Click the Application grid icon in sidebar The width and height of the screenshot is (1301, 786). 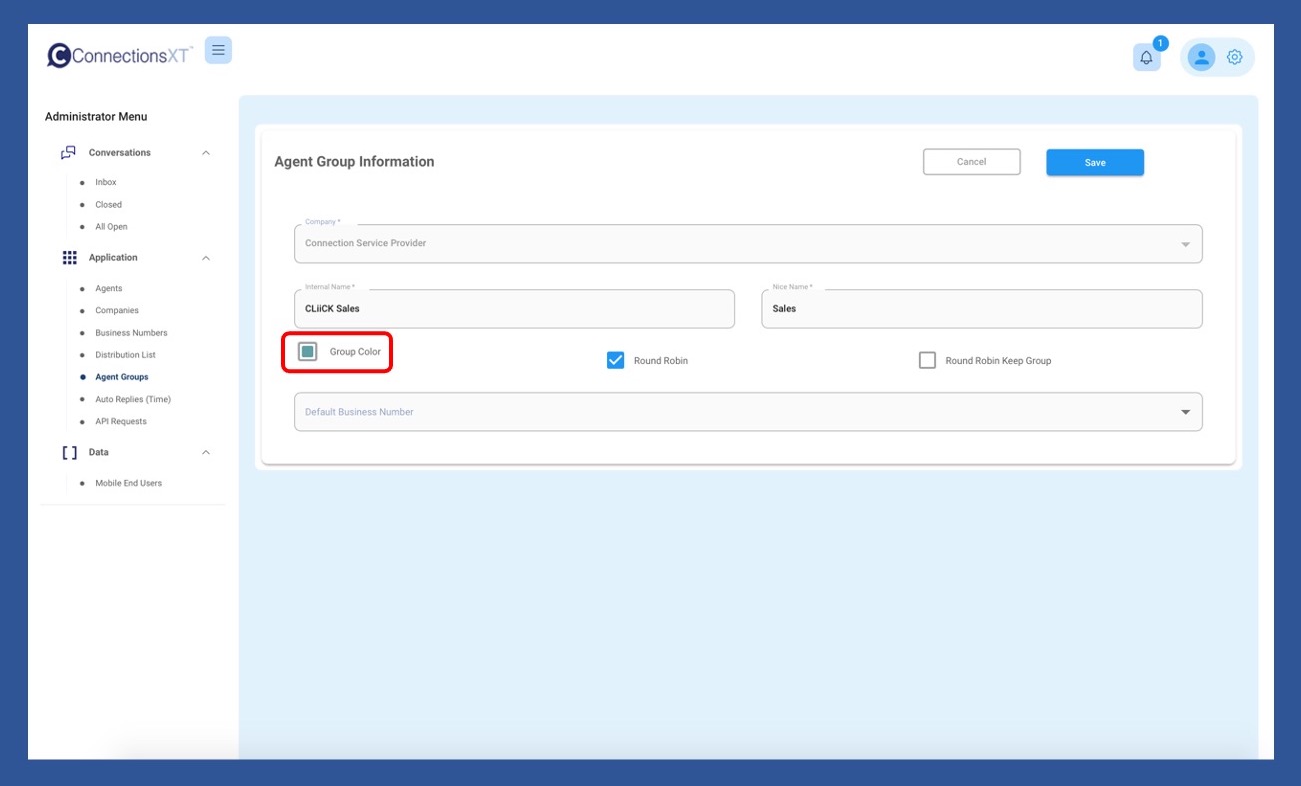[69, 258]
